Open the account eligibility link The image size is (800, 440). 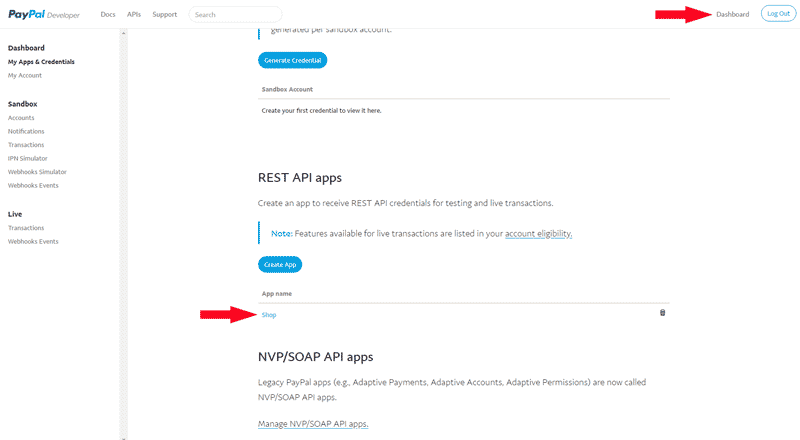538,234
